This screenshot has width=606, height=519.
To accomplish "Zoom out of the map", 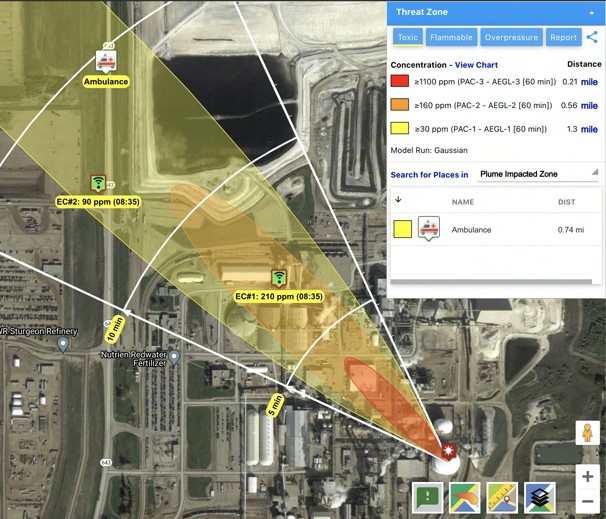I will click(x=588, y=500).
